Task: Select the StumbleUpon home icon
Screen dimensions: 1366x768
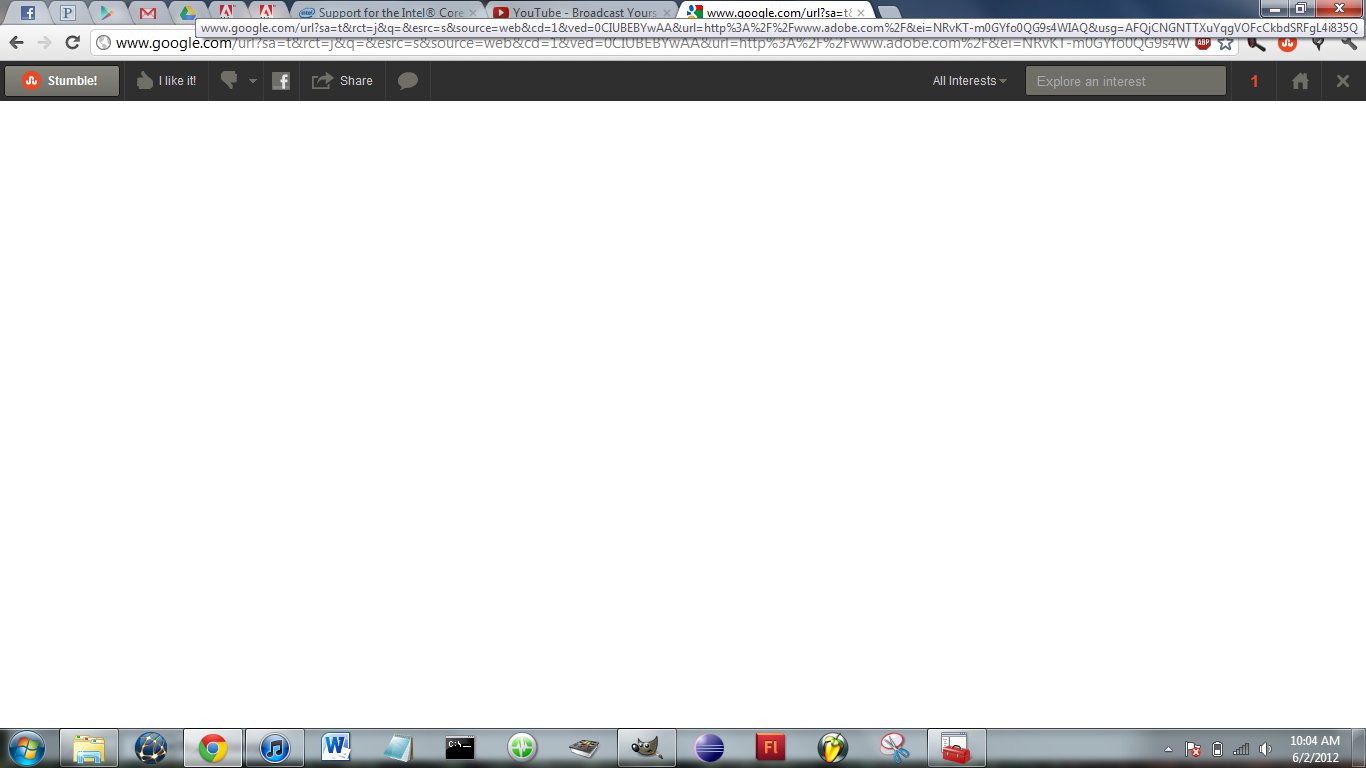Action: point(1299,80)
